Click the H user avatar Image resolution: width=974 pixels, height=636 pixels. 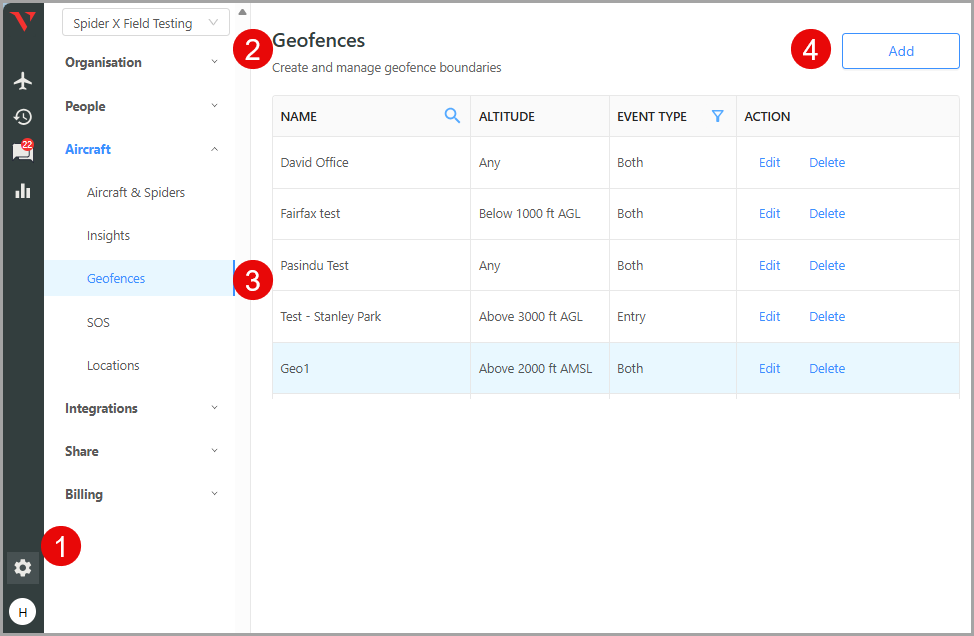pos(23,612)
